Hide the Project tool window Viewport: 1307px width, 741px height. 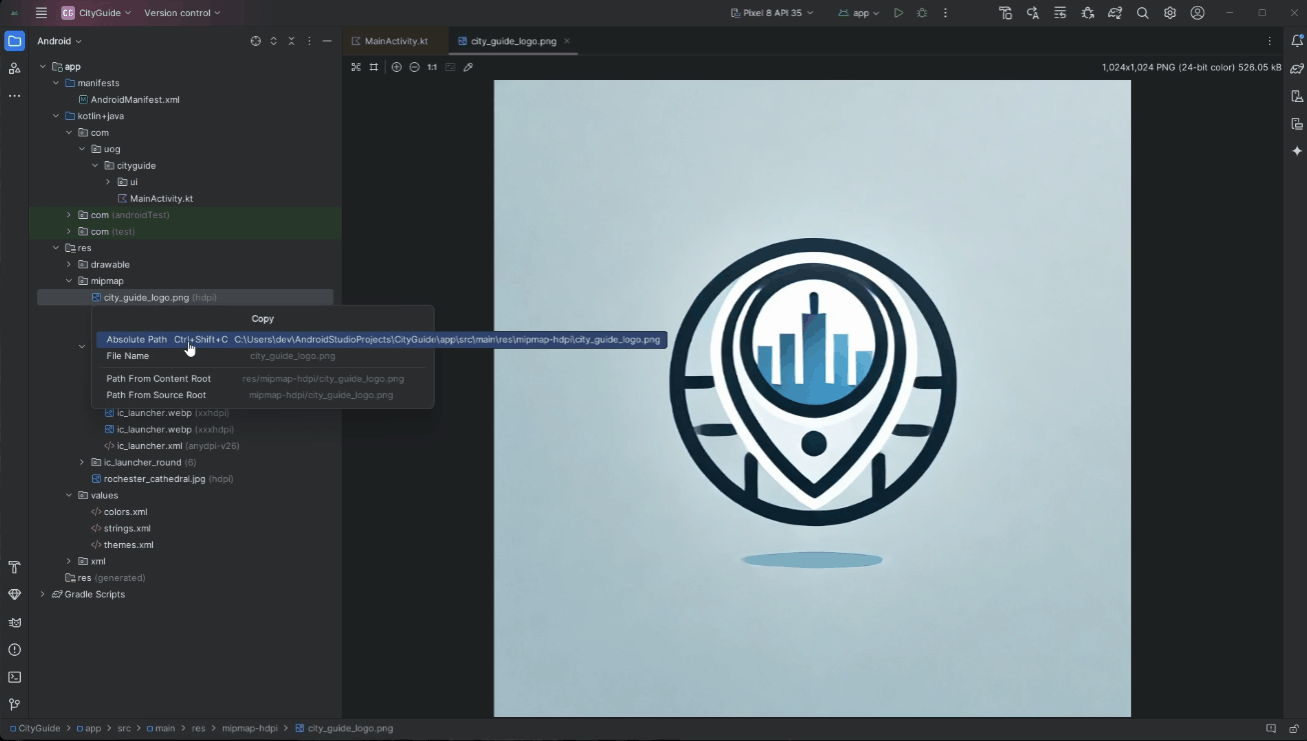tap(327, 41)
